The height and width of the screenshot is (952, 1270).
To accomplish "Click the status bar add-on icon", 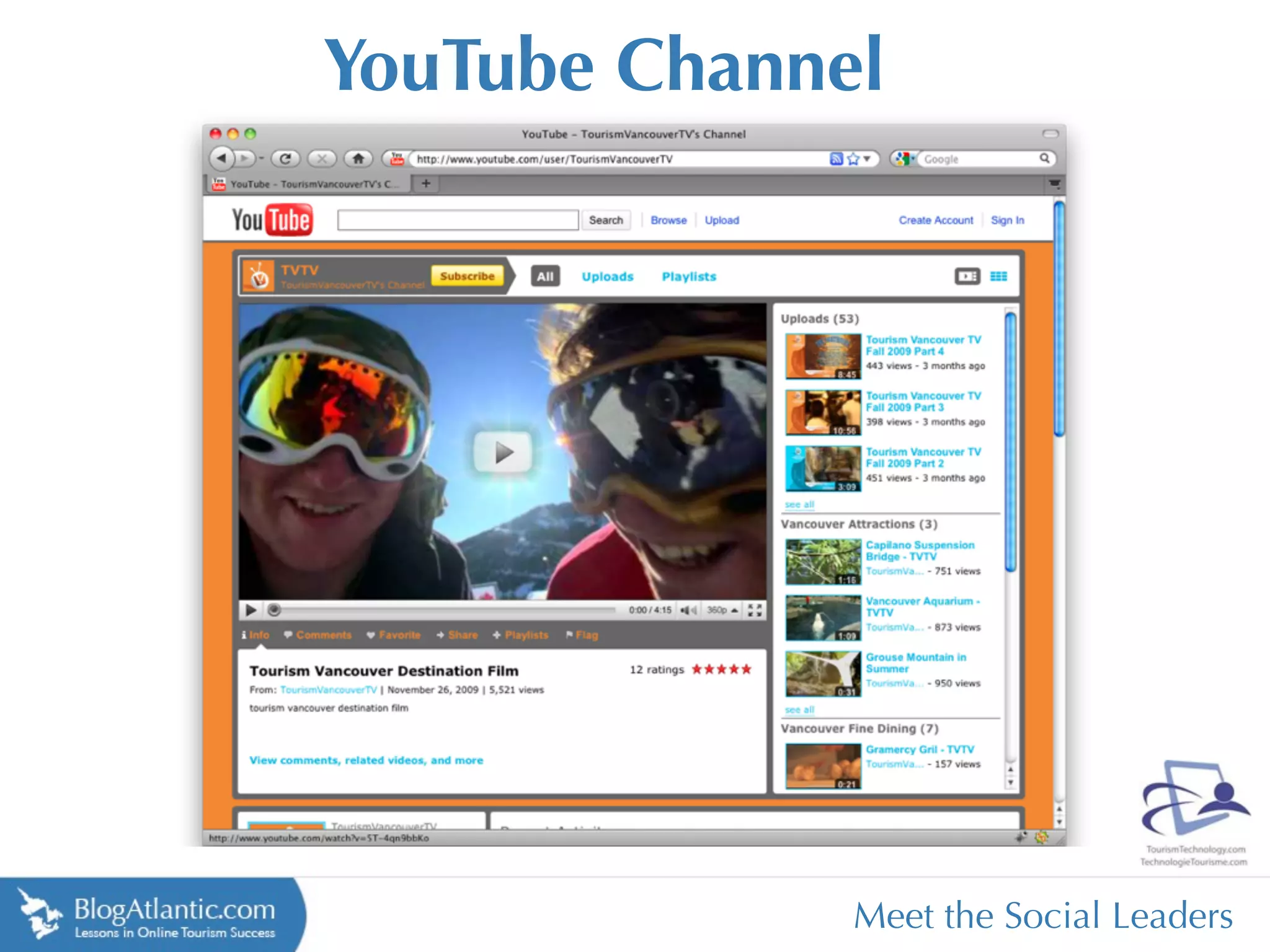I will click(x=1041, y=837).
